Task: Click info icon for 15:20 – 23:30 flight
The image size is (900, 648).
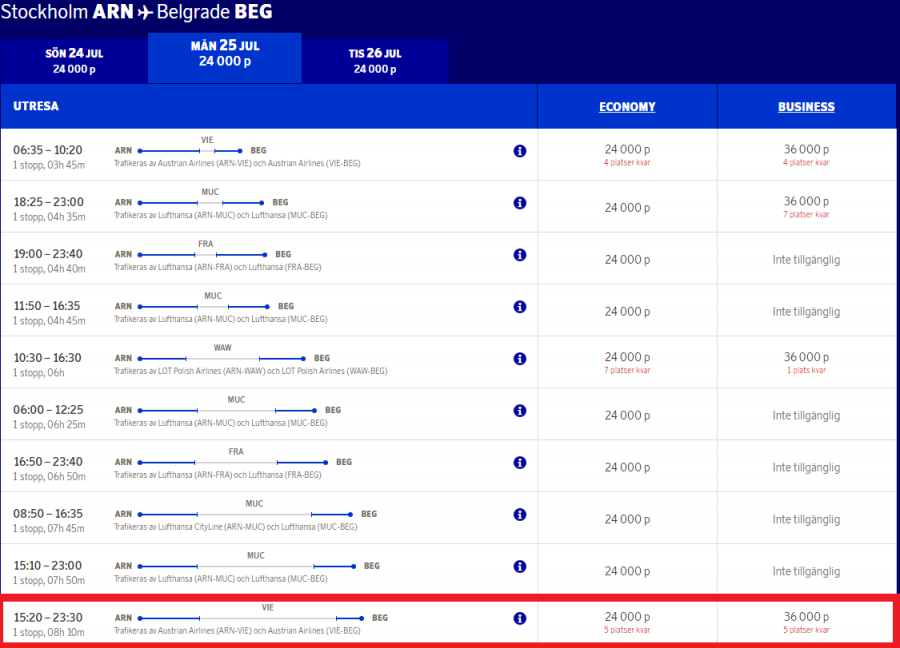Action: pos(520,619)
